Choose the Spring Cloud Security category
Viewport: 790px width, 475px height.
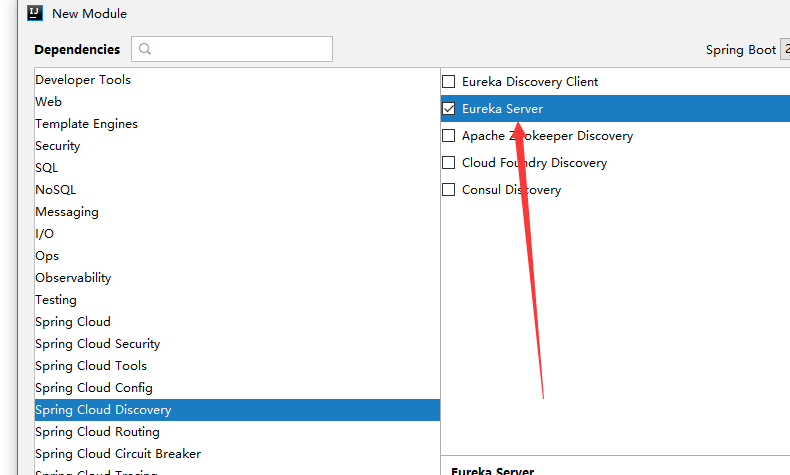[237, 344]
